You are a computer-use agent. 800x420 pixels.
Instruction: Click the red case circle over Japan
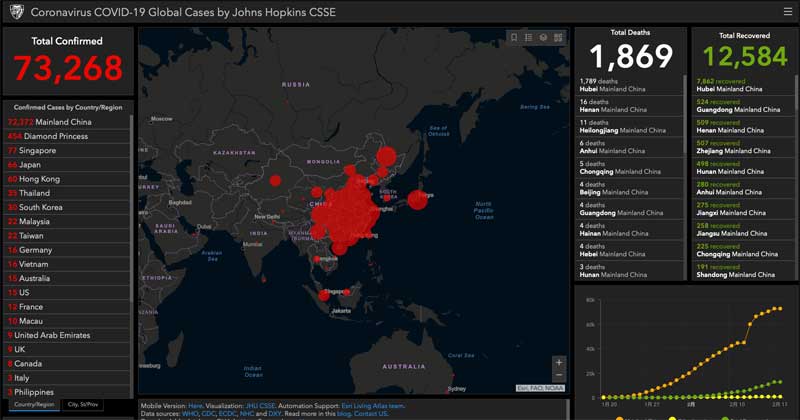coord(417,200)
